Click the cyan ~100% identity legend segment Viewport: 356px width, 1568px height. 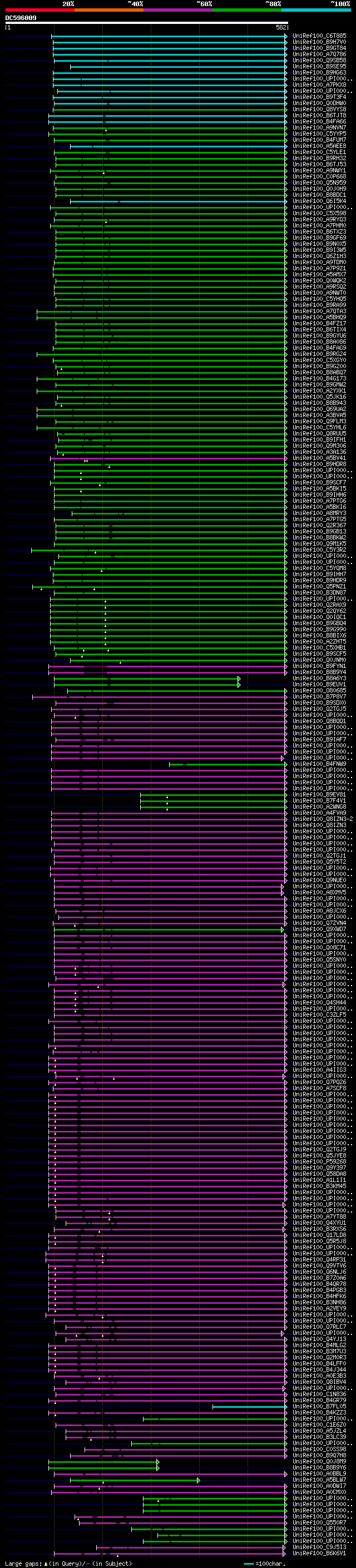(316, 10)
